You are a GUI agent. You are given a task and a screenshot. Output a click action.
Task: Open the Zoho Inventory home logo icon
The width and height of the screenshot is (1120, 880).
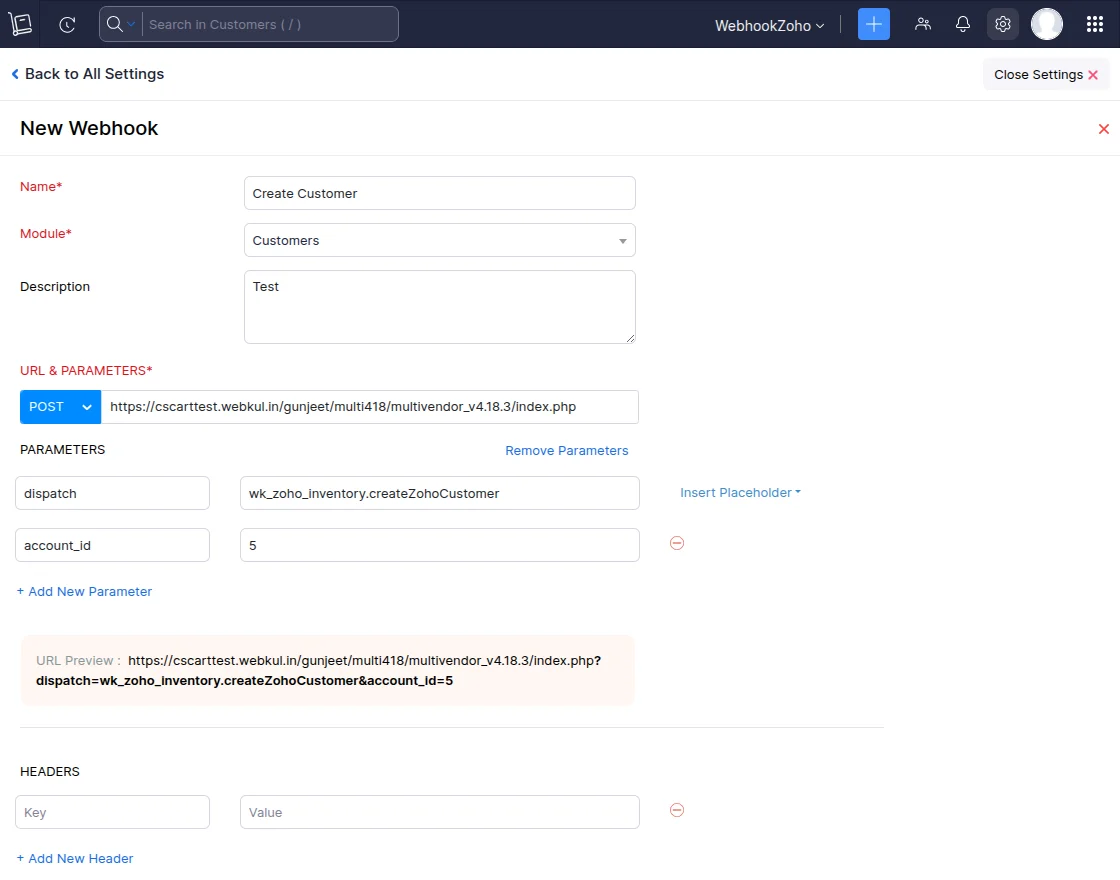point(21,25)
